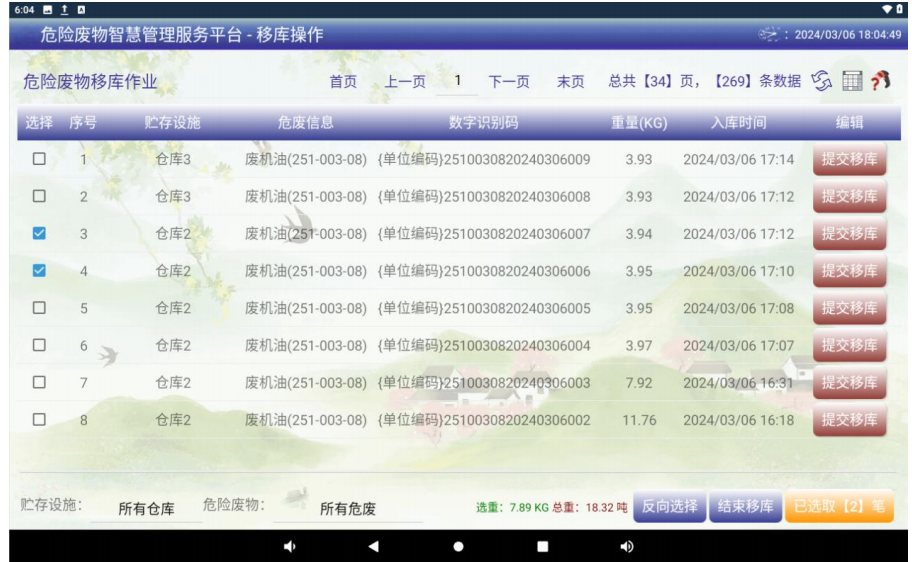This screenshot has width=912, height=562.
Task: Click the page number input field
Action: point(457,81)
